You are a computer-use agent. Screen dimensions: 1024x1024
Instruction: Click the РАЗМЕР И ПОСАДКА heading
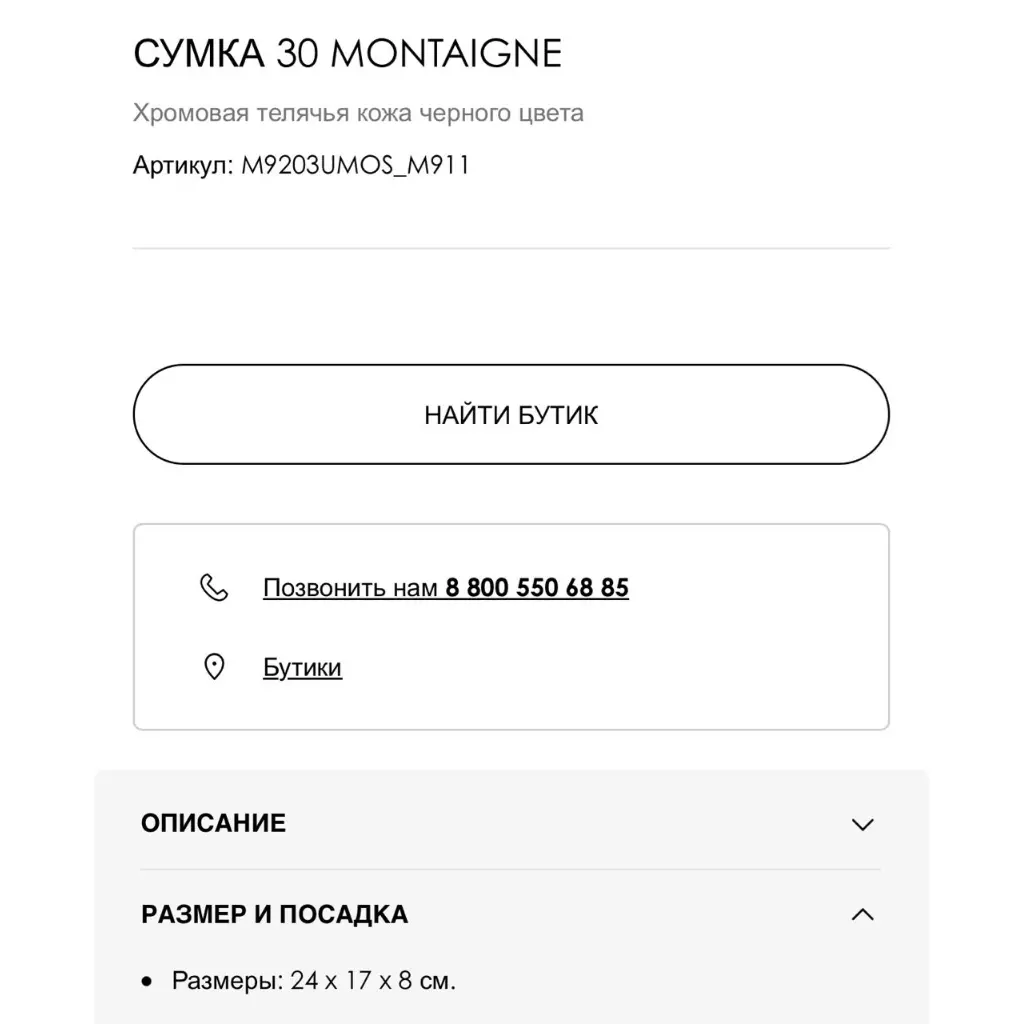click(274, 914)
